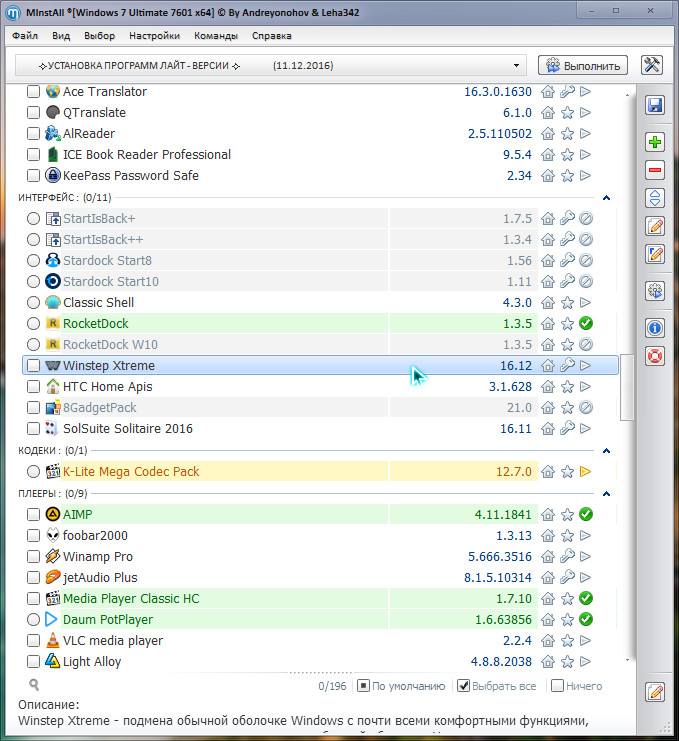Screen dimensions: 679x741
Task: Click the blue floppy disk save icon
Action: coord(655,105)
